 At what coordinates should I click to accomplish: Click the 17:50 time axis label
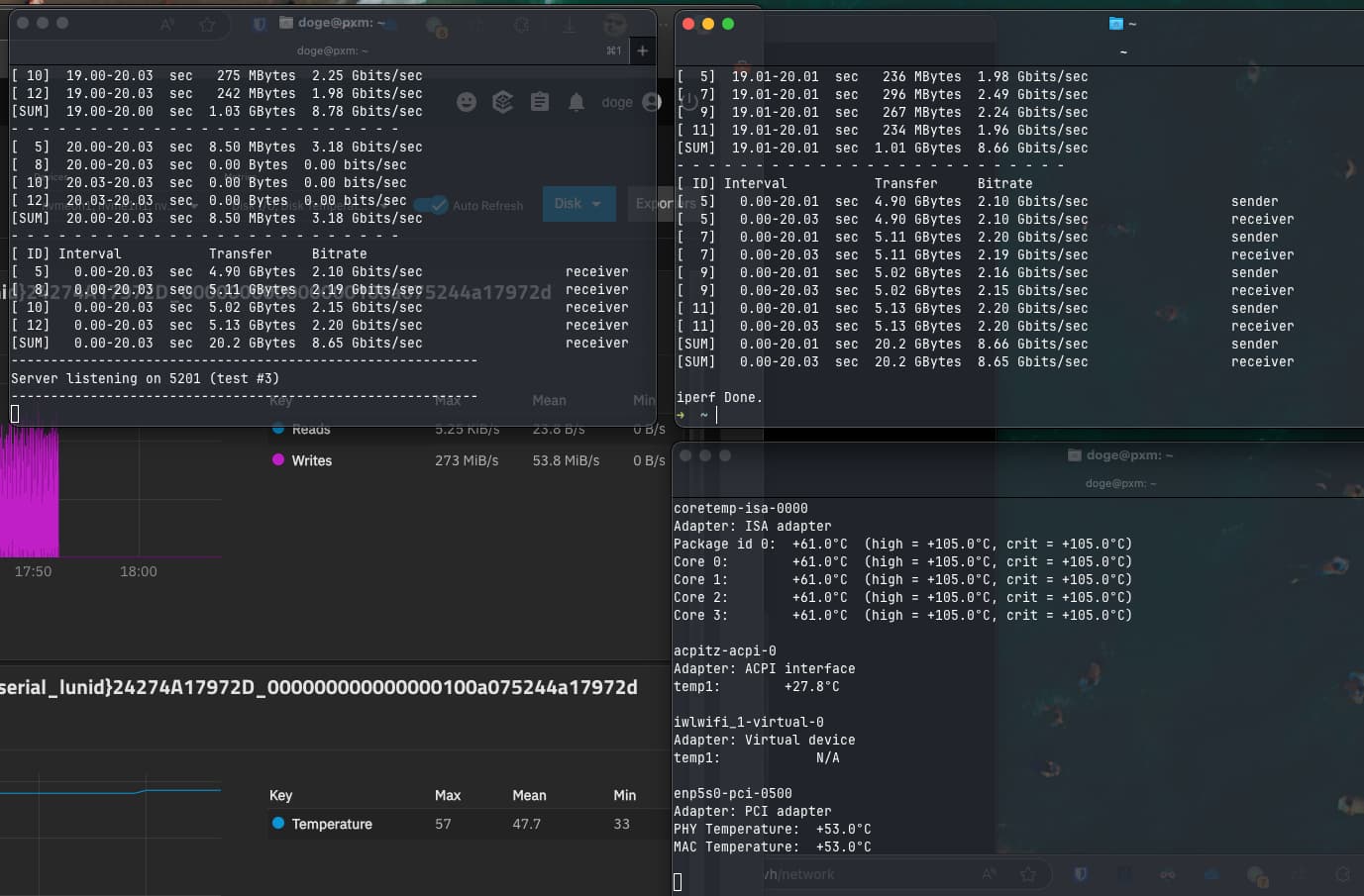click(33, 571)
